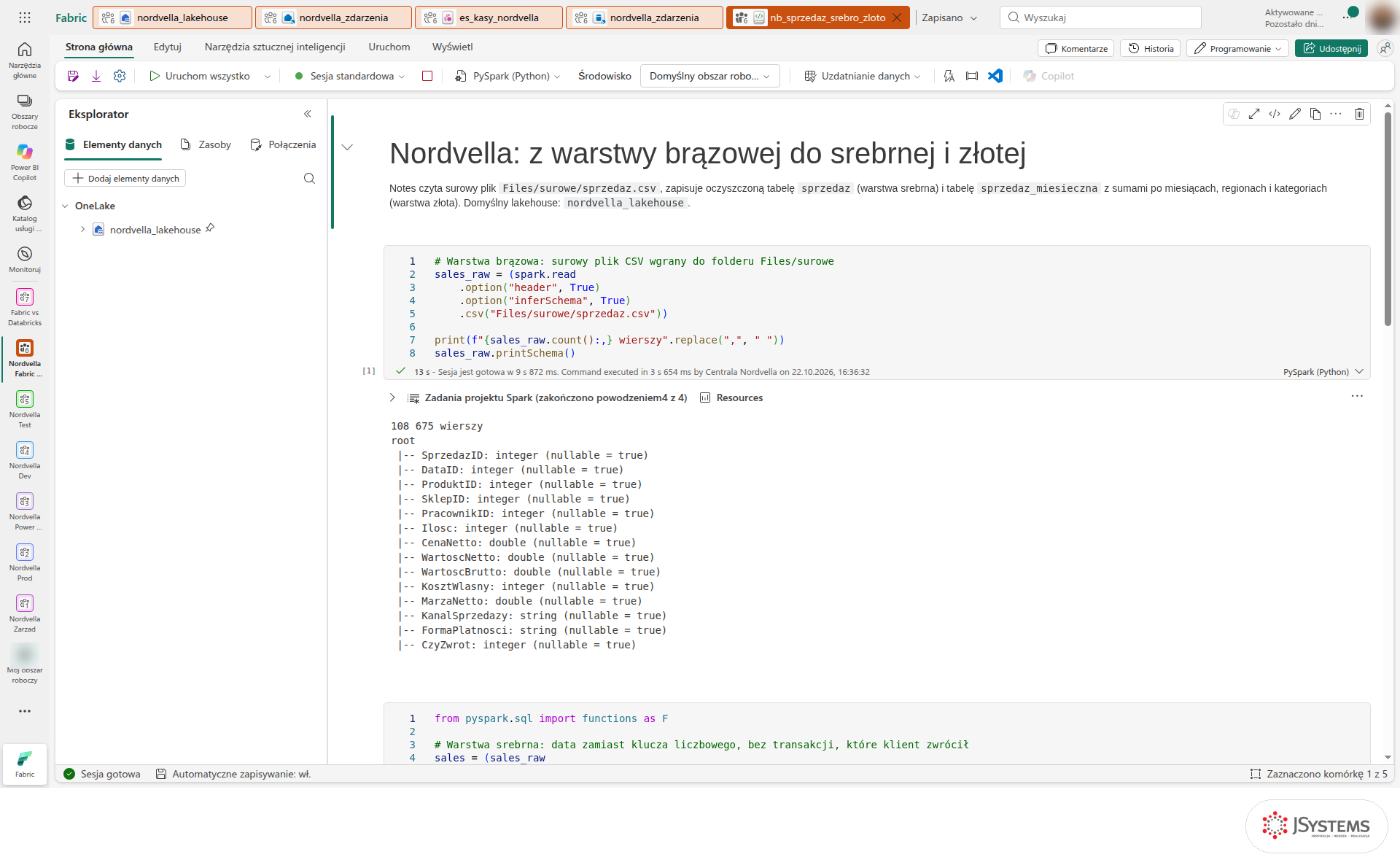Change cell language PySpark (Python) selector
Image resolution: width=1400 pixels, height=865 pixels.
click(1323, 372)
